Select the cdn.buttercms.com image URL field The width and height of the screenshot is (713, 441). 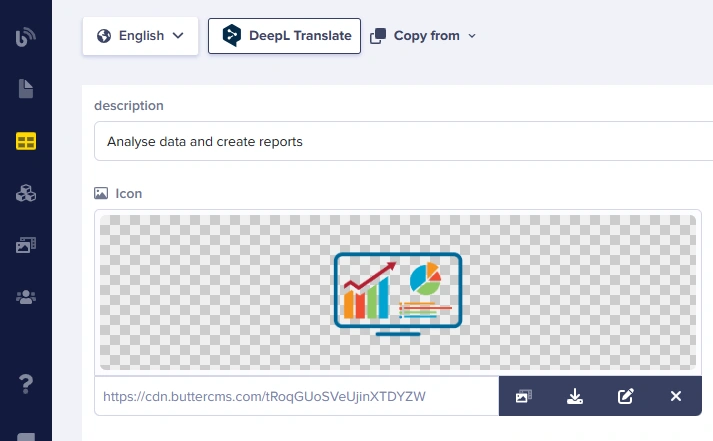[297, 396]
